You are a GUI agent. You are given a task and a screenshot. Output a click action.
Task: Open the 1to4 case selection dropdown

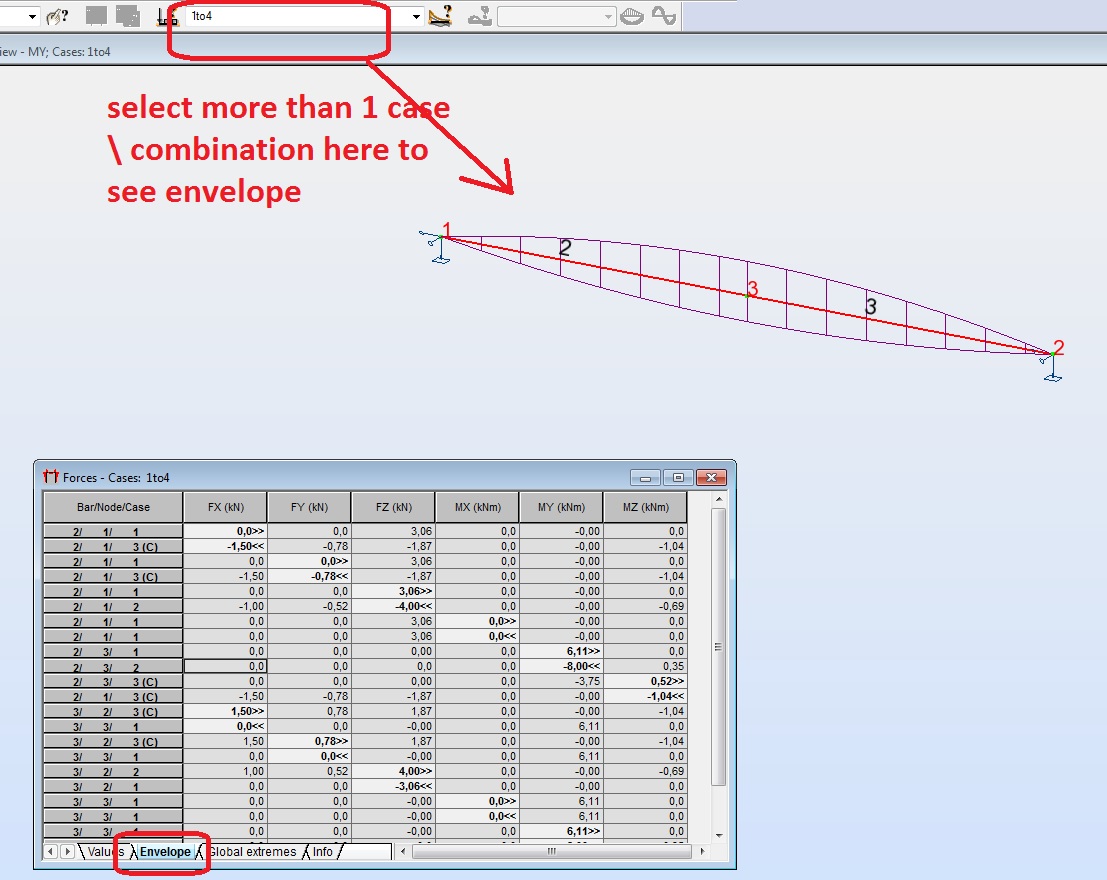point(416,16)
